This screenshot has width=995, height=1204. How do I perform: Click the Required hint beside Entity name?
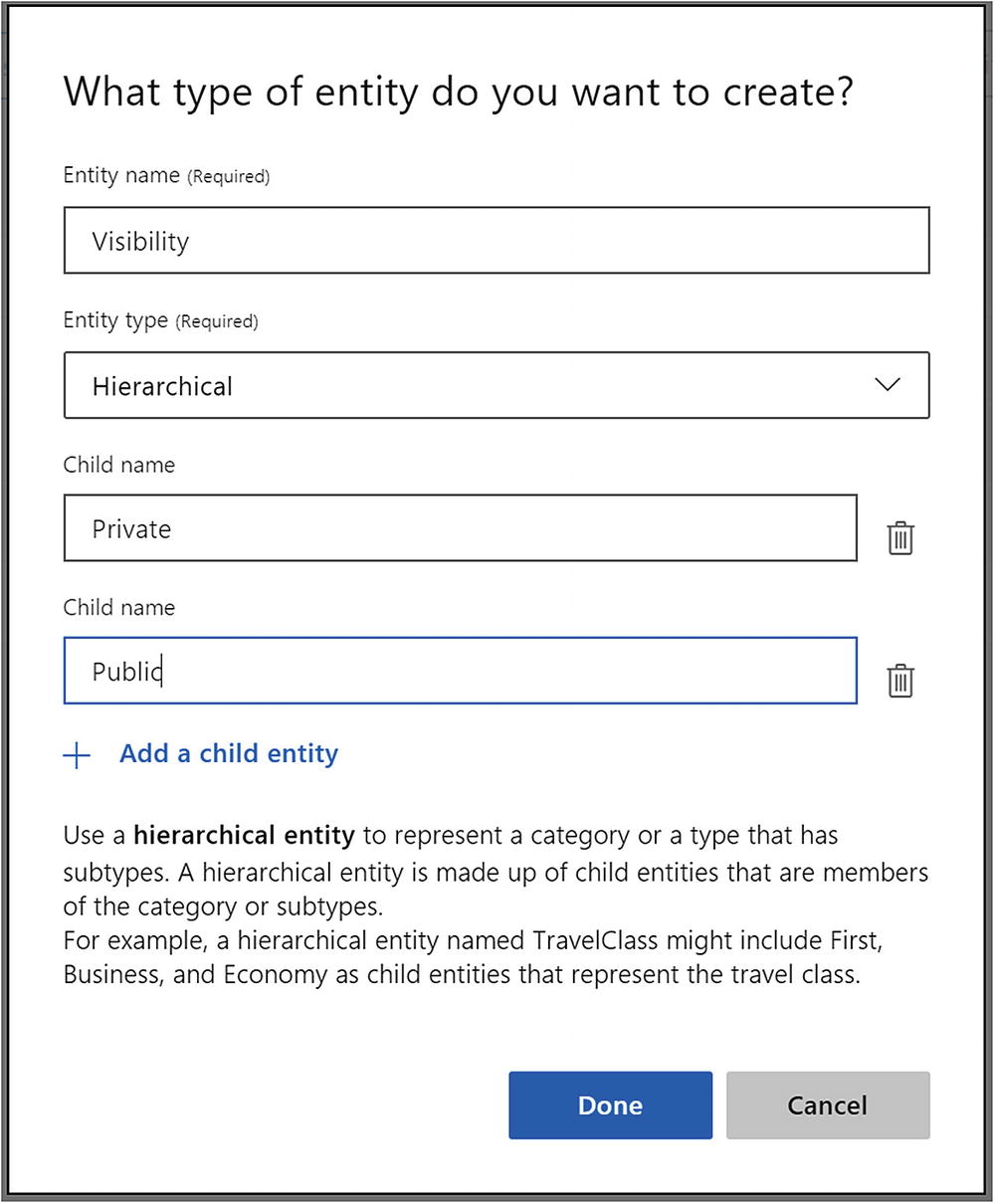click(x=230, y=177)
